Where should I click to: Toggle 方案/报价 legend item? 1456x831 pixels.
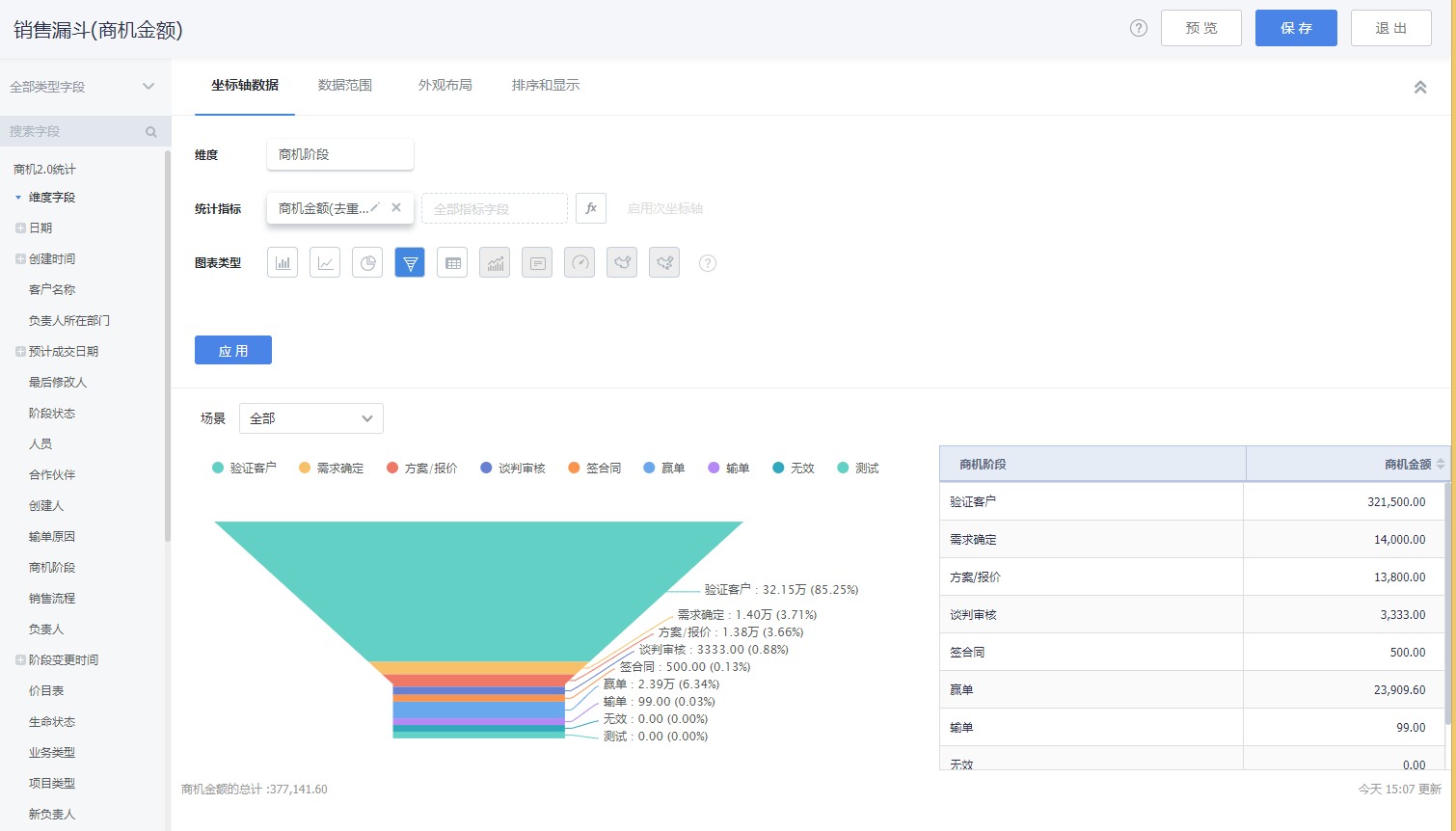pos(422,469)
